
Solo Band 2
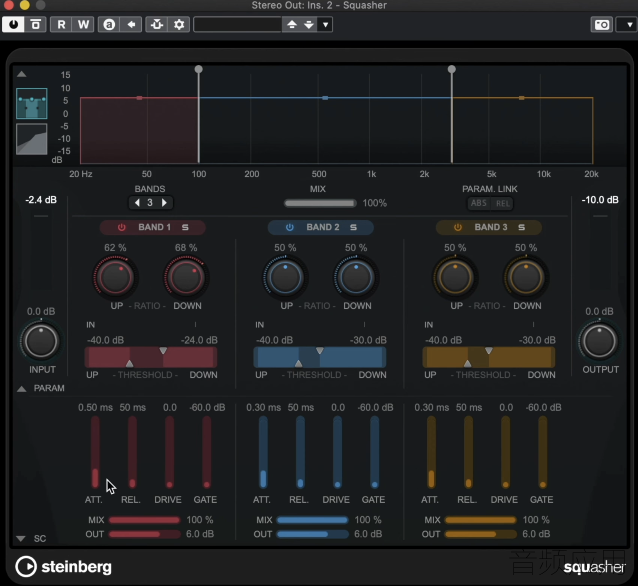click(354, 227)
